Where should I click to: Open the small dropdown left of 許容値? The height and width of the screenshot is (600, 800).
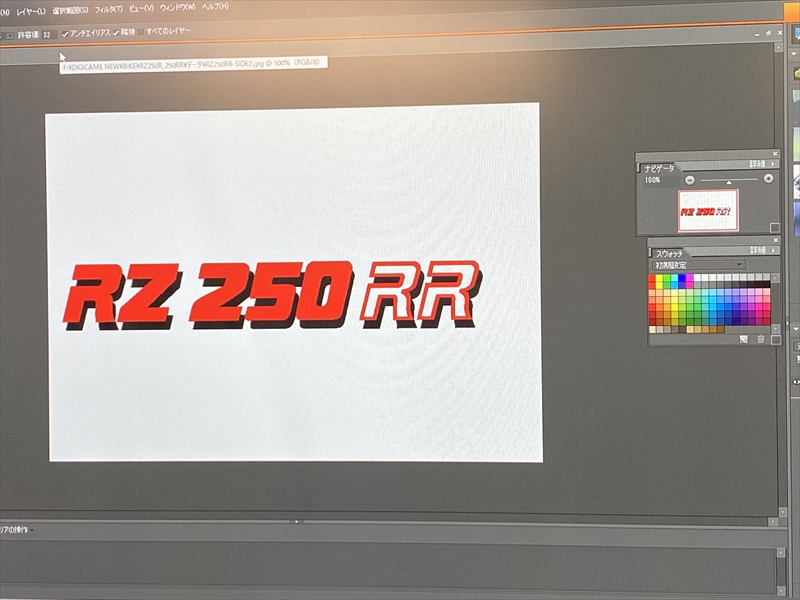click(10, 36)
